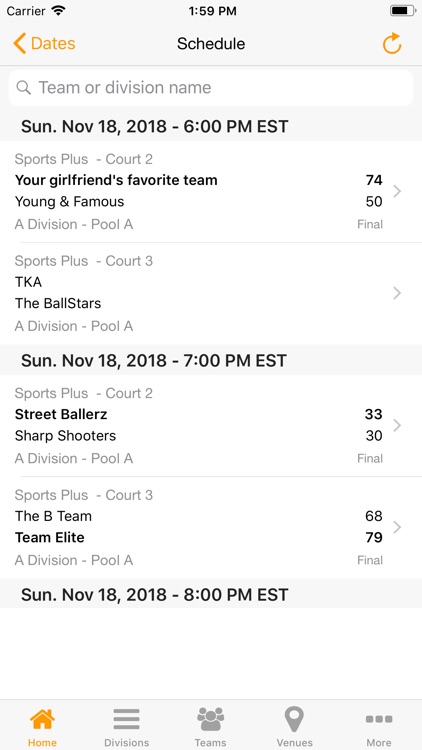Tap the back arrow beside Dates
Image resolution: width=422 pixels, height=750 pixels.
(x=20, y=44)
